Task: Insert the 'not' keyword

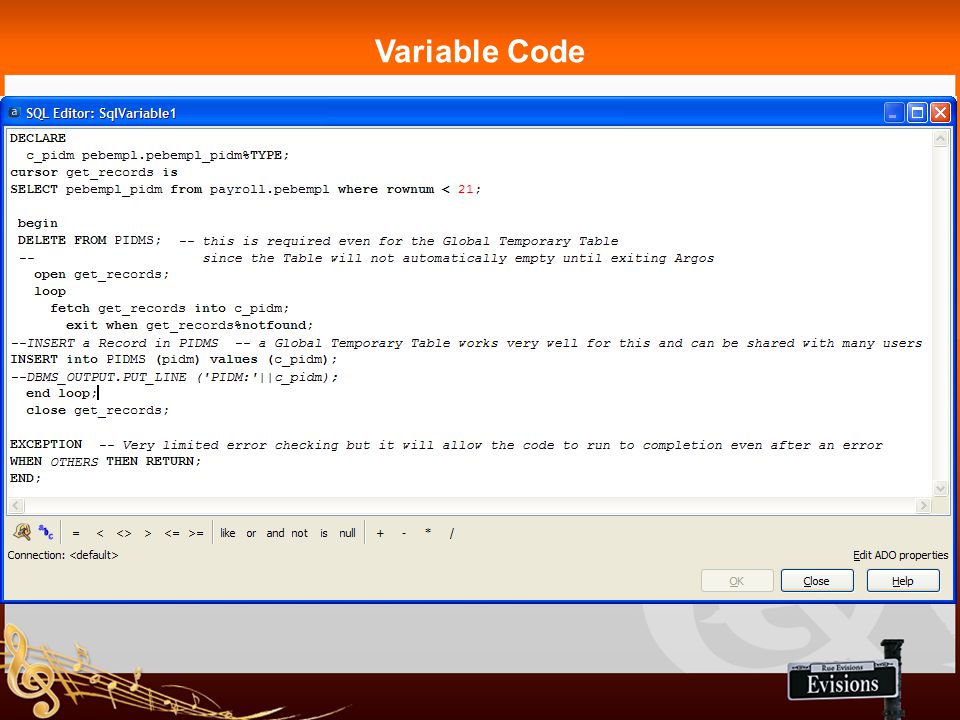Action: [299, 533]
